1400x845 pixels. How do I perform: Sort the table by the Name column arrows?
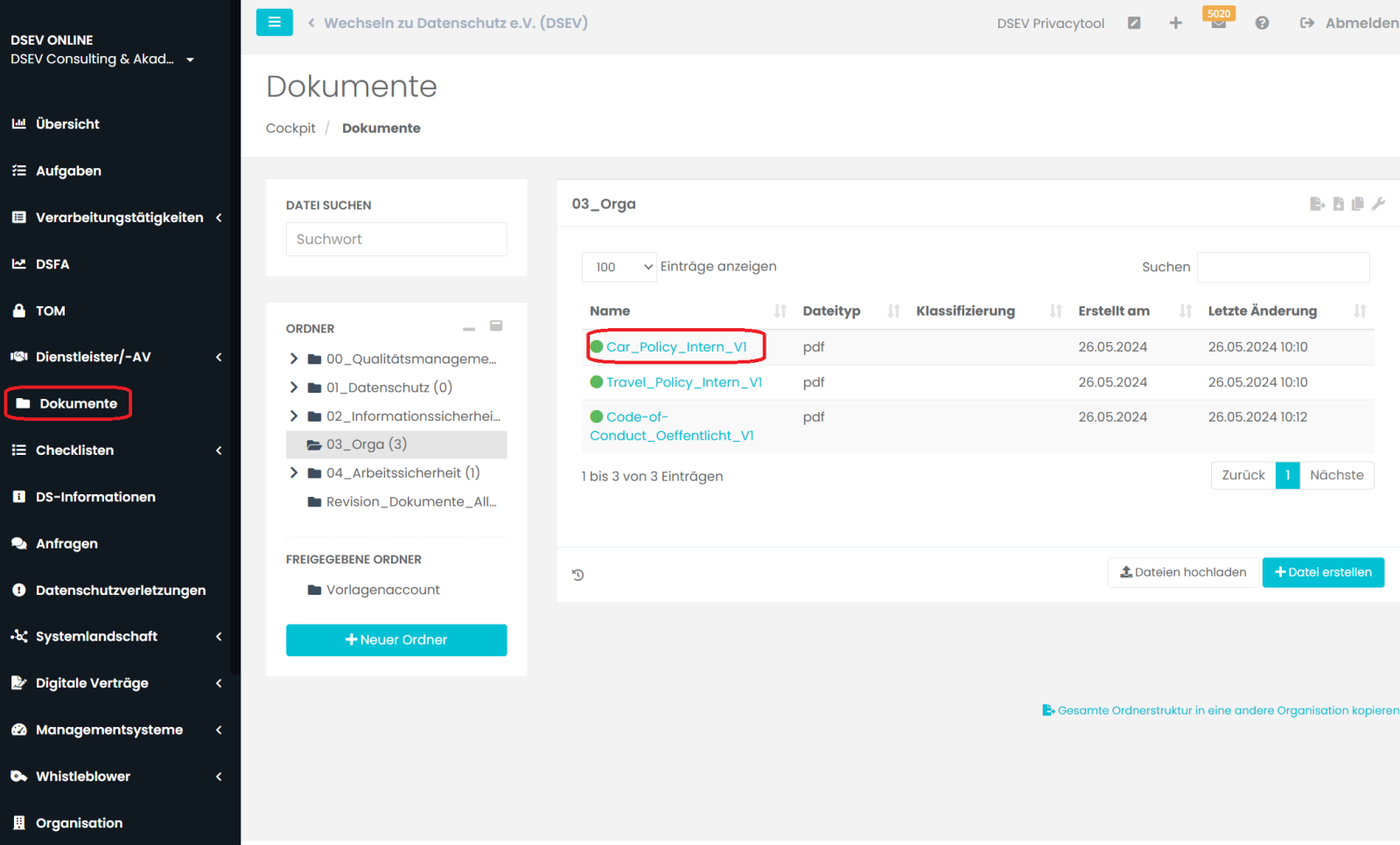[x=781, y=311]
